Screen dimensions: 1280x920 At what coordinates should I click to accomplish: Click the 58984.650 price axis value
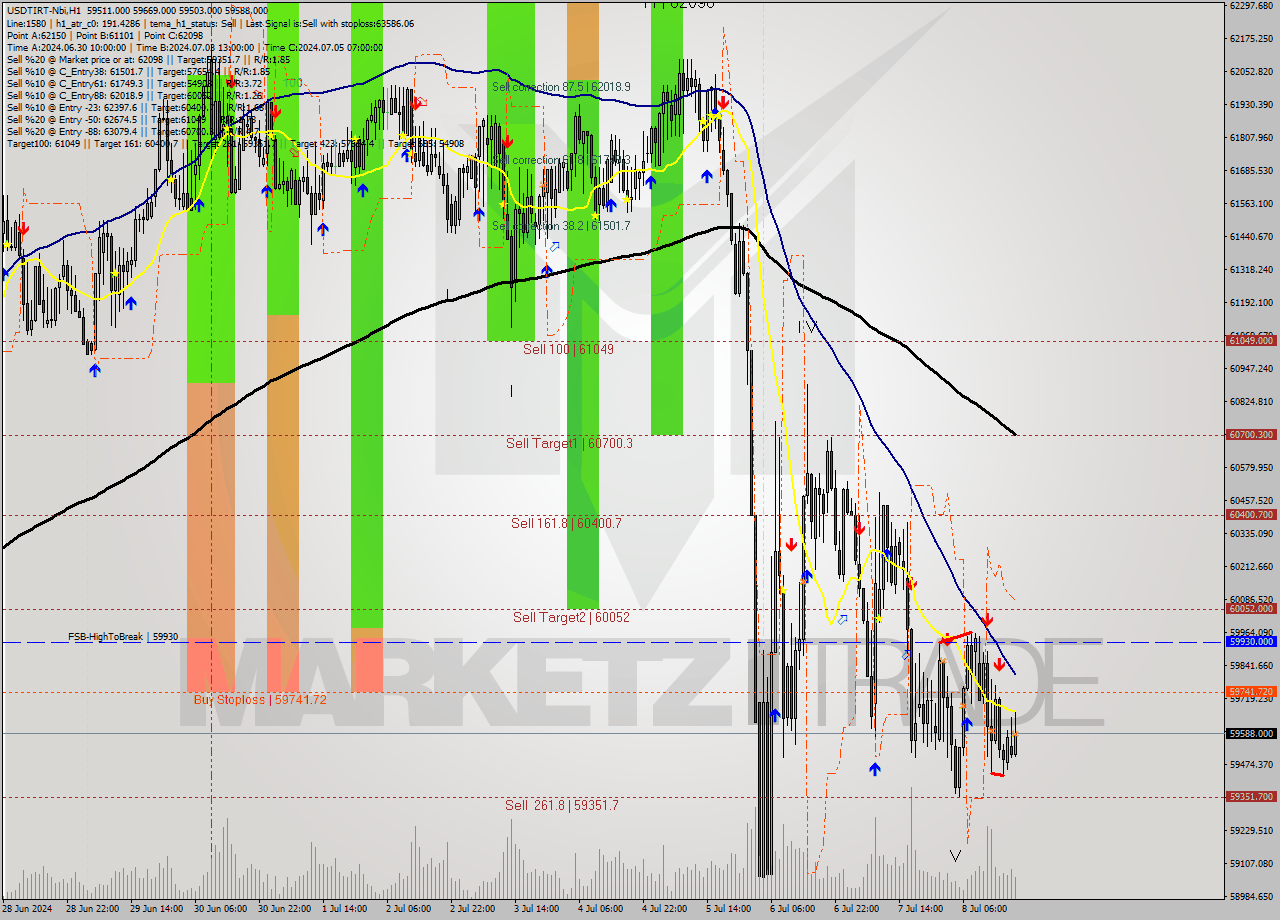coord(1250,896)
